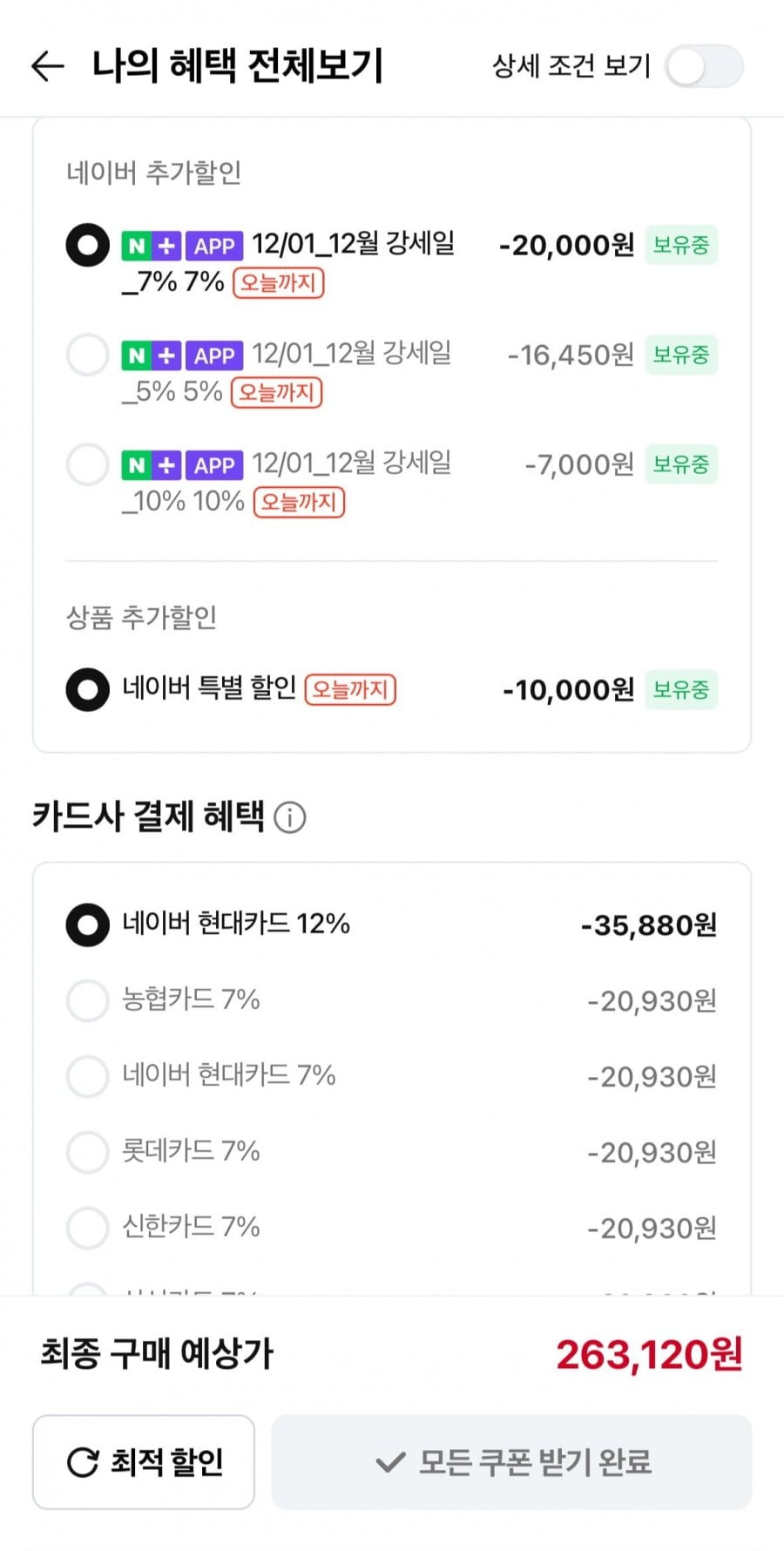This screenshot has height=1551, width=784.
Task: Open card benefit info icon
Action: (290, 817)
